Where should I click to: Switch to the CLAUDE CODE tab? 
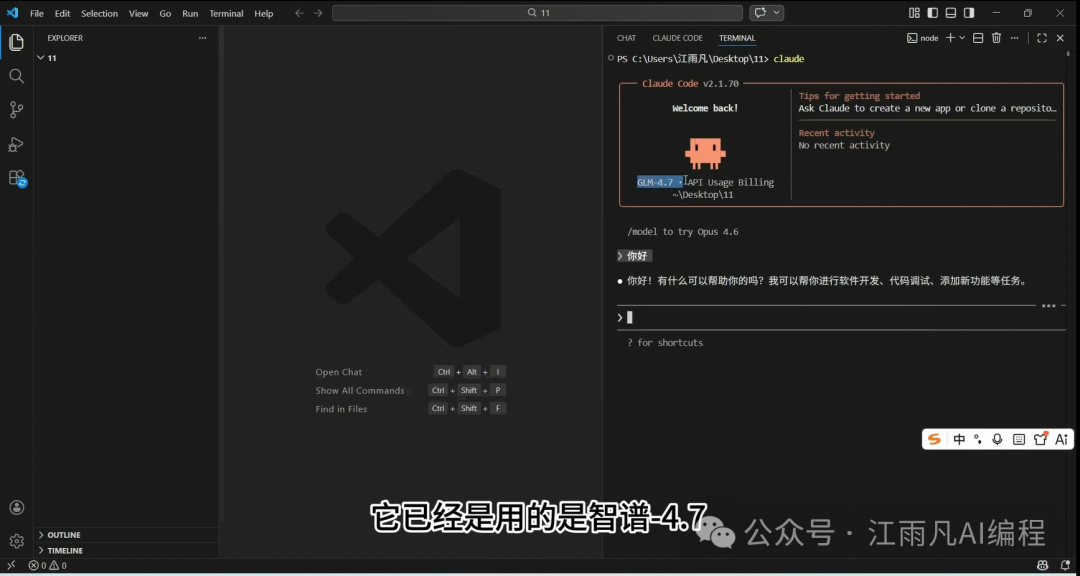[x=677, y=38]
